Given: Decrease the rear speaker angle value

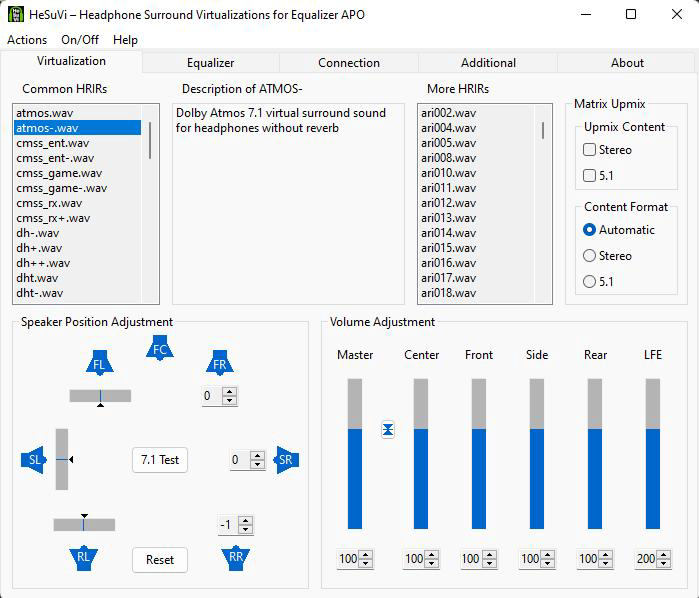Looking at the screenshot, I should click(x=246, y=530).
